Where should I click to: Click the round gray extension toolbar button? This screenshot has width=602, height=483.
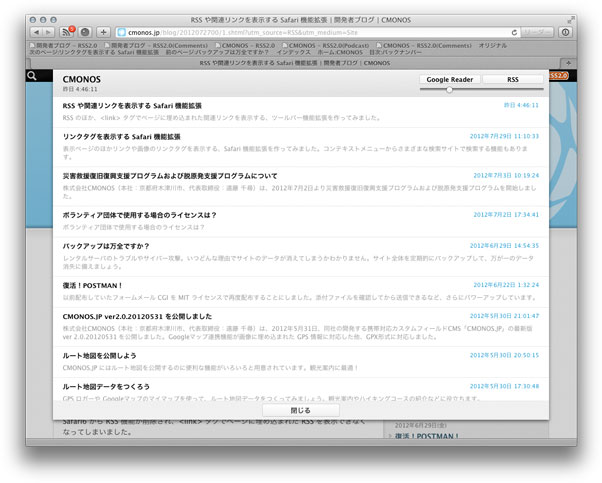pos(85,32)
